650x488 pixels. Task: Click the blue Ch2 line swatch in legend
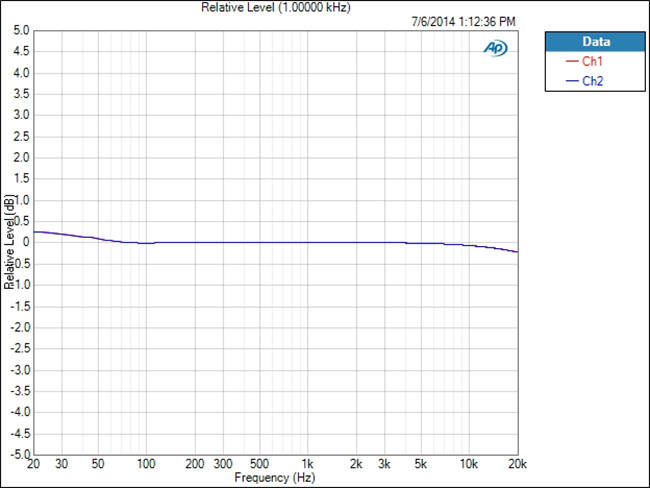pos(568,80)
